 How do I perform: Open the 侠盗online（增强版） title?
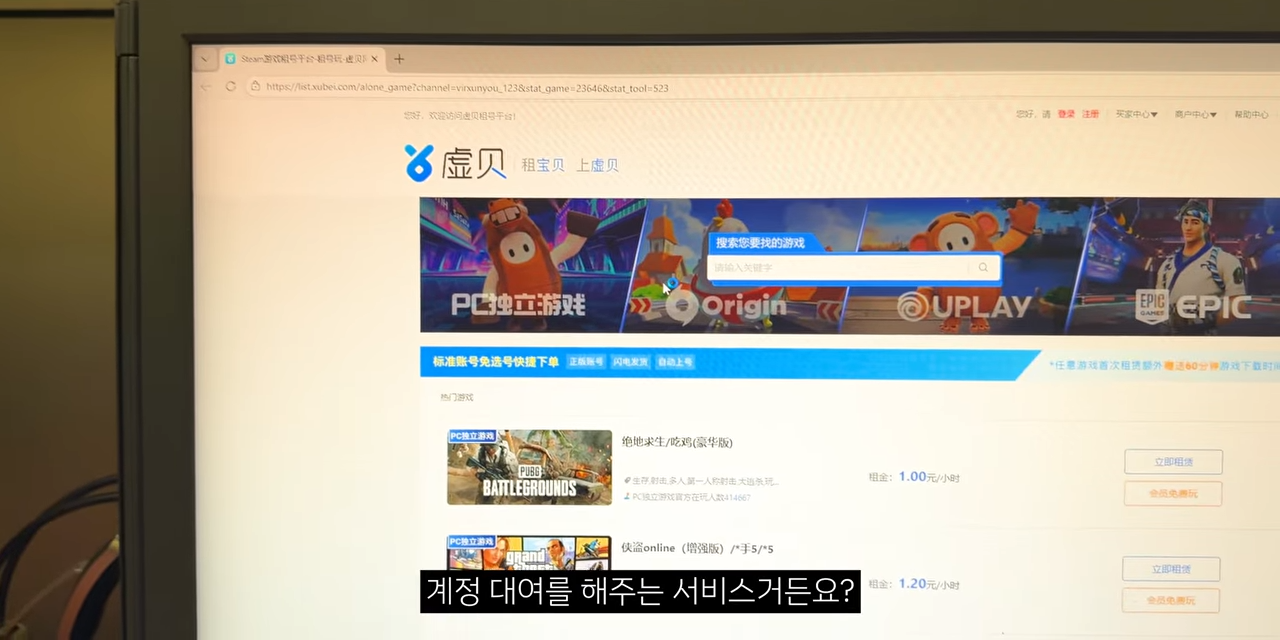[x=697, y=548]
